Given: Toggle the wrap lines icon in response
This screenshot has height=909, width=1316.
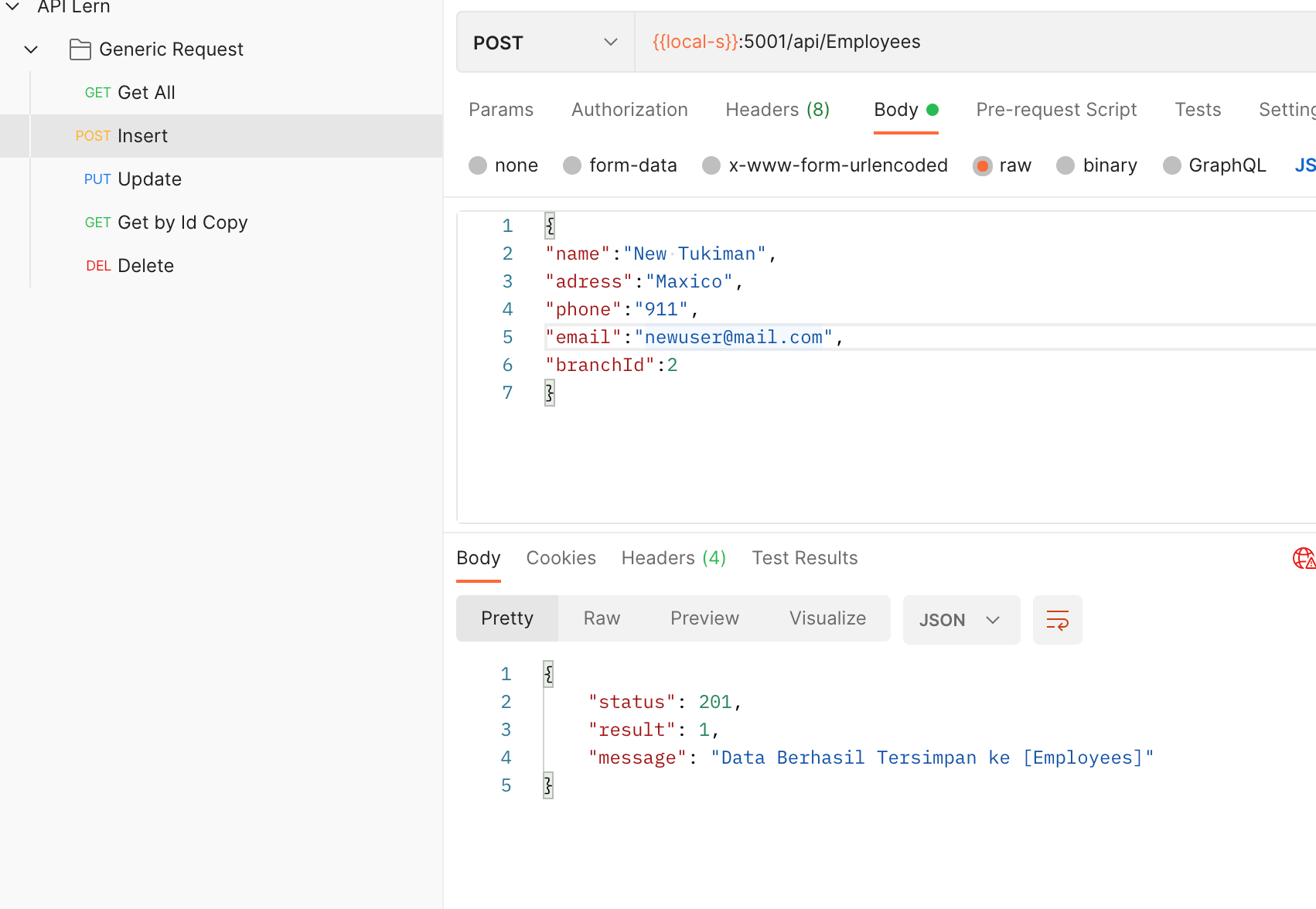Looking at the screenshot, I should click(x=1057, y=620).
